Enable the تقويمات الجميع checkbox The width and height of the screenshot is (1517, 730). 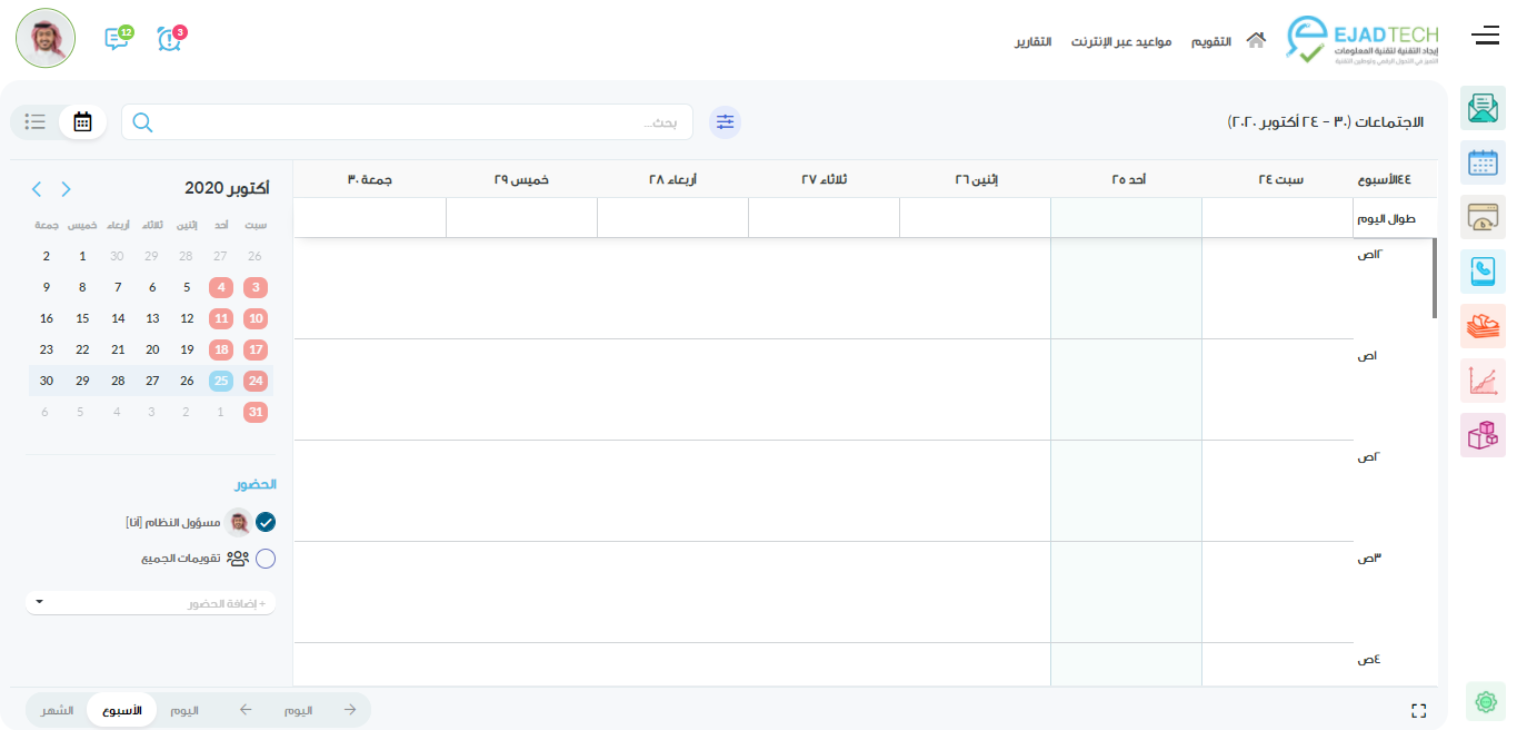point(265,559)
